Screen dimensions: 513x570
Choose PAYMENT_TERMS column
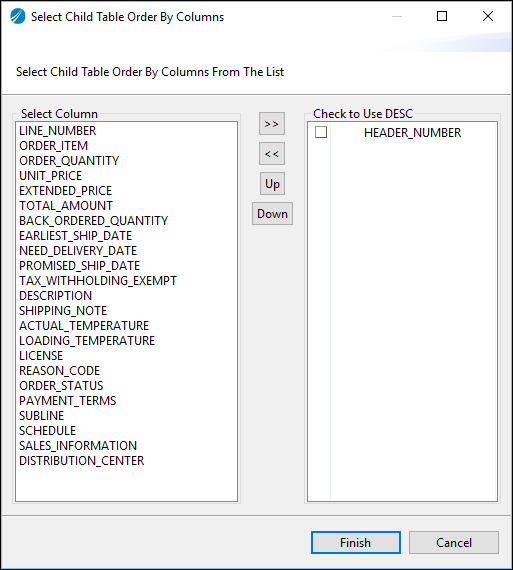point(68,401)
